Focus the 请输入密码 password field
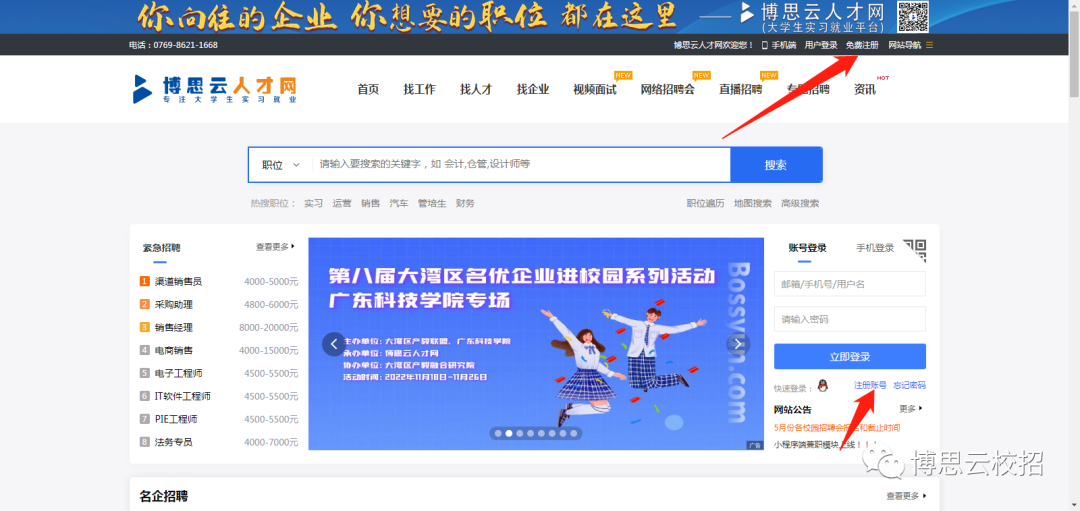Screen dimensions: 1080x511 tap(850, 319)
